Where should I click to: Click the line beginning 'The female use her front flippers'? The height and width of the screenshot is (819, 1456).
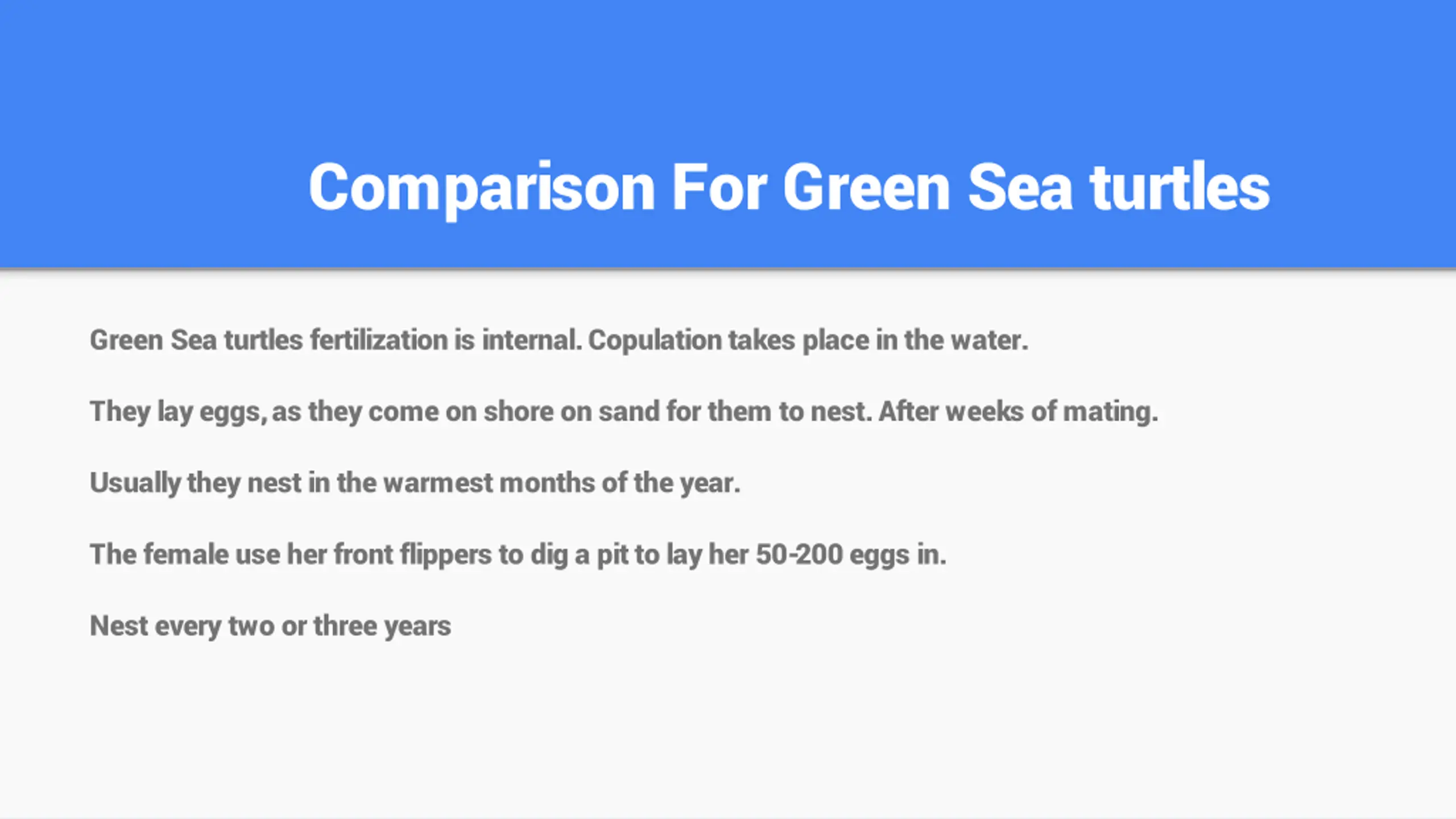pyautogui.click(x=518, y=555)
